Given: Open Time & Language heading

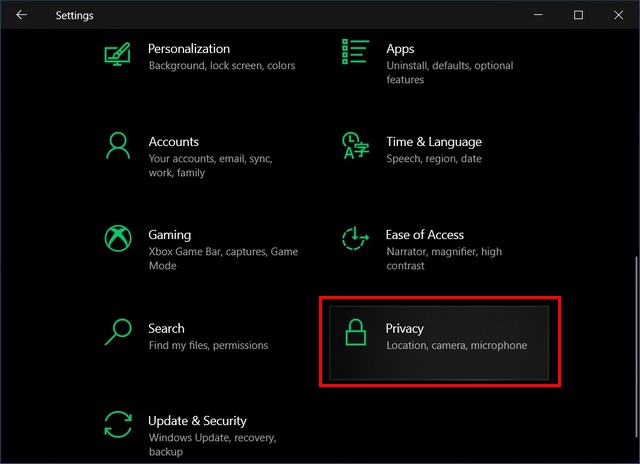Looking at the screenshot, I should coord(434,142).
